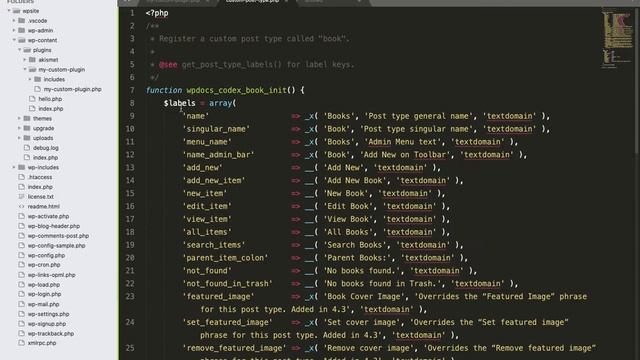Expand the wp-includes folder arrow
The height and width of the screenshot is (360, 640).
(x=14, y=167)
